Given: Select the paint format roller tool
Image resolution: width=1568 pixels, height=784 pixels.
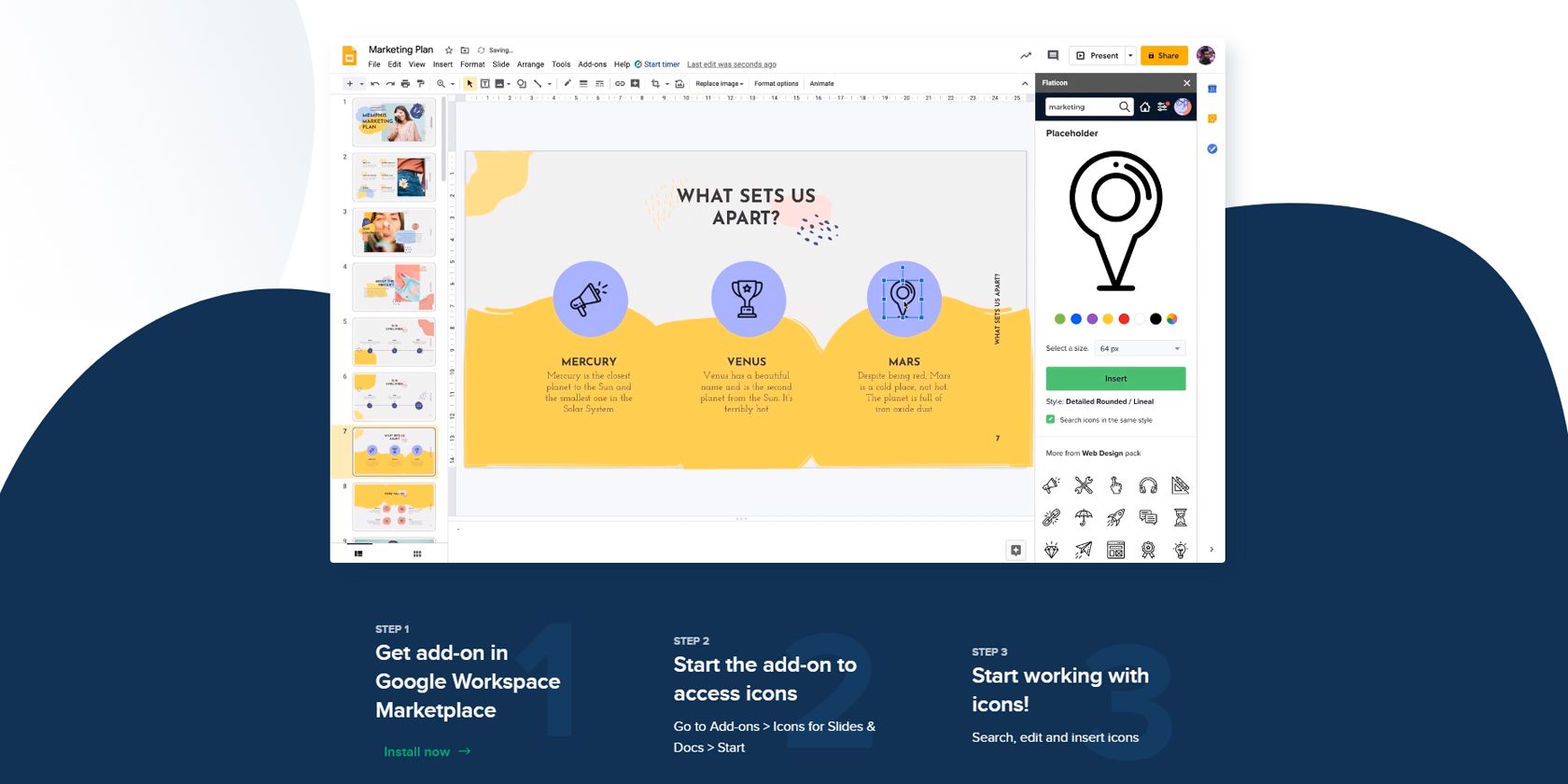Looking at the screenshot, I should pos(420,84).
